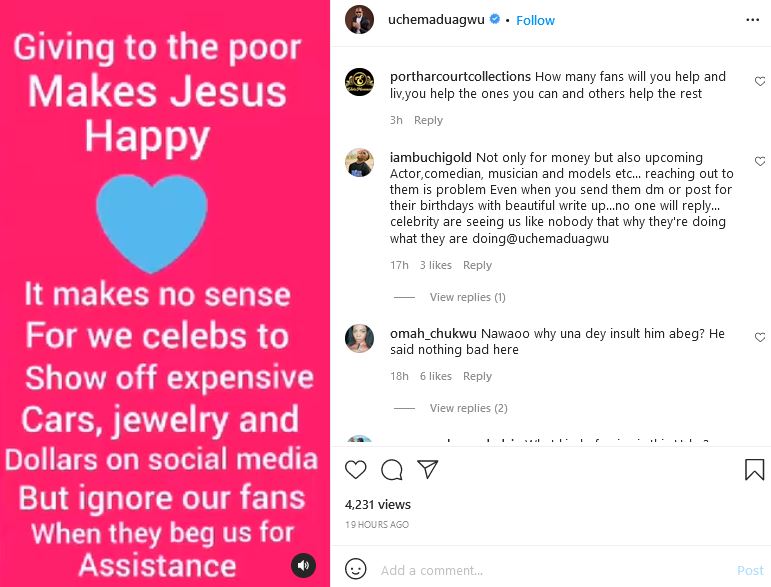
Task: View the 3 likes on iambuchigold's comment
Action: (435, 265)
